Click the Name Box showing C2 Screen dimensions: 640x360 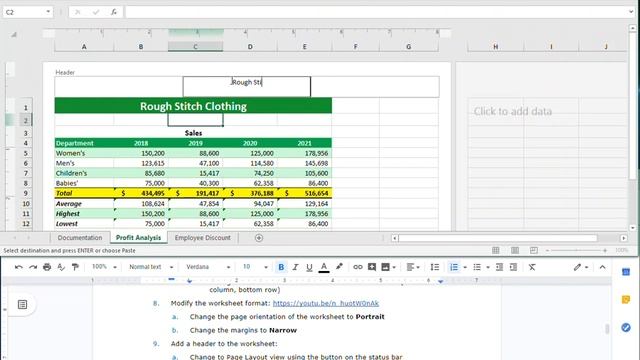tap(24, 12)
